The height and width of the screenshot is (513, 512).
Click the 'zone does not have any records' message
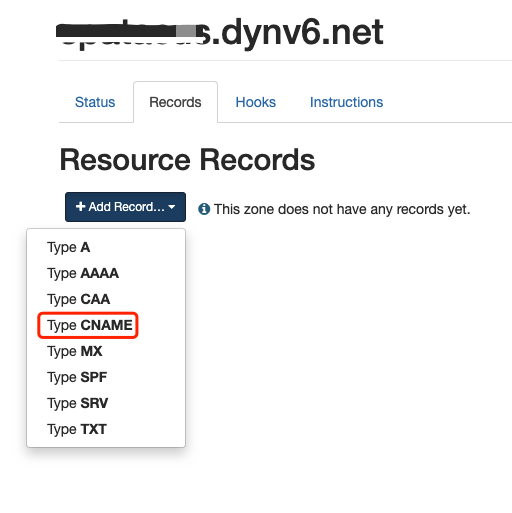(x=342, y=209)
